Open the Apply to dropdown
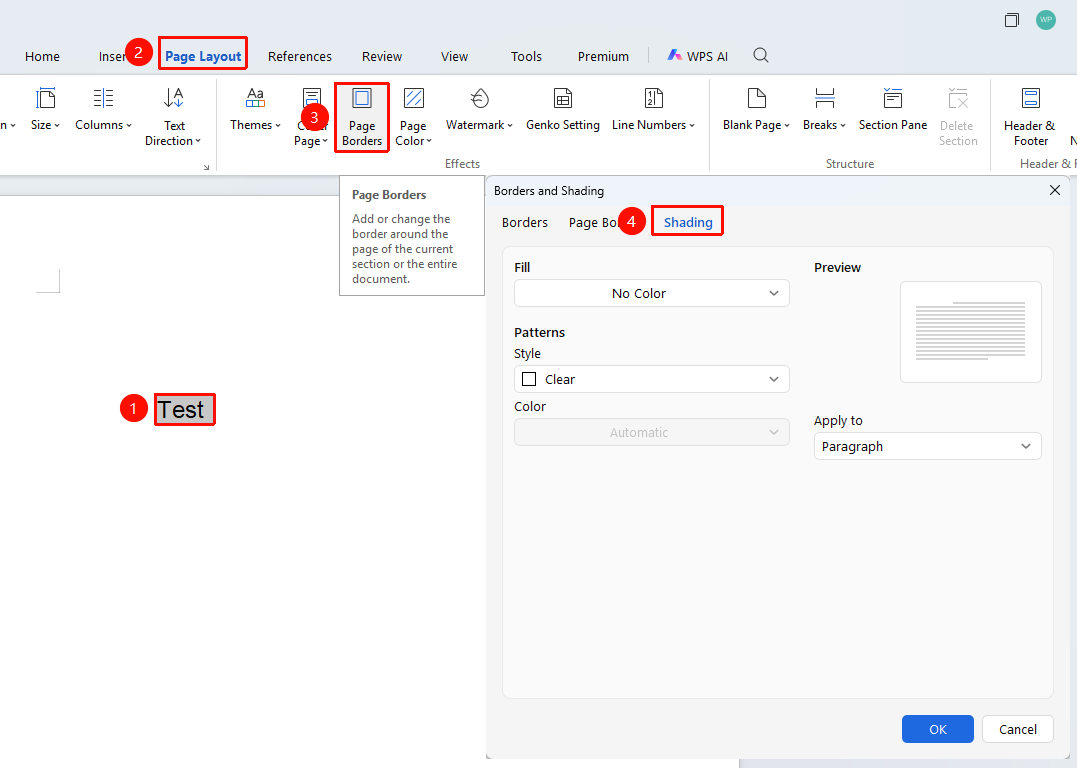Image resolution: width=1077 pixels, height=768 pixels. coord(927,447)
